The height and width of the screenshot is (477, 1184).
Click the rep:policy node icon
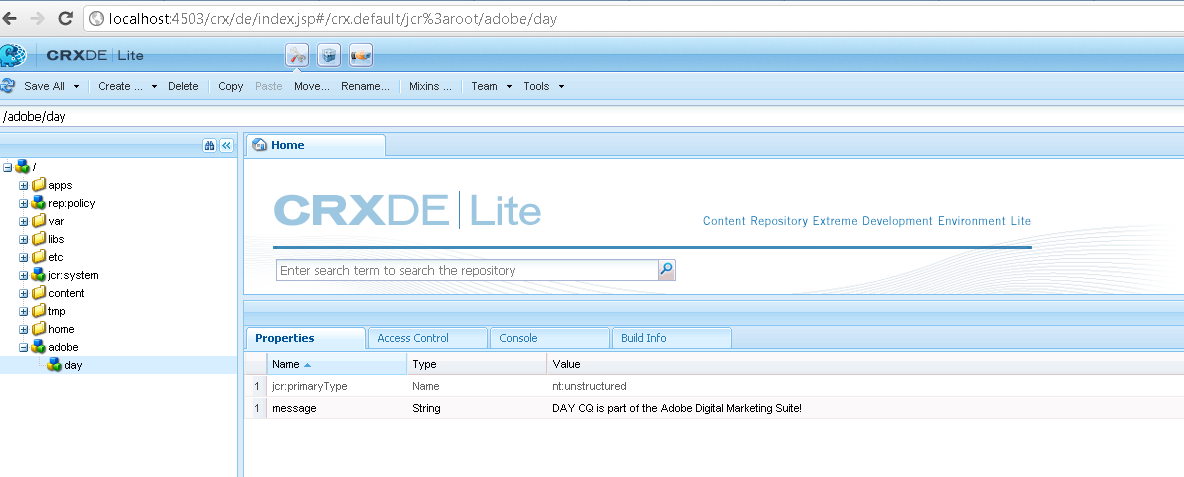[39, 203]
